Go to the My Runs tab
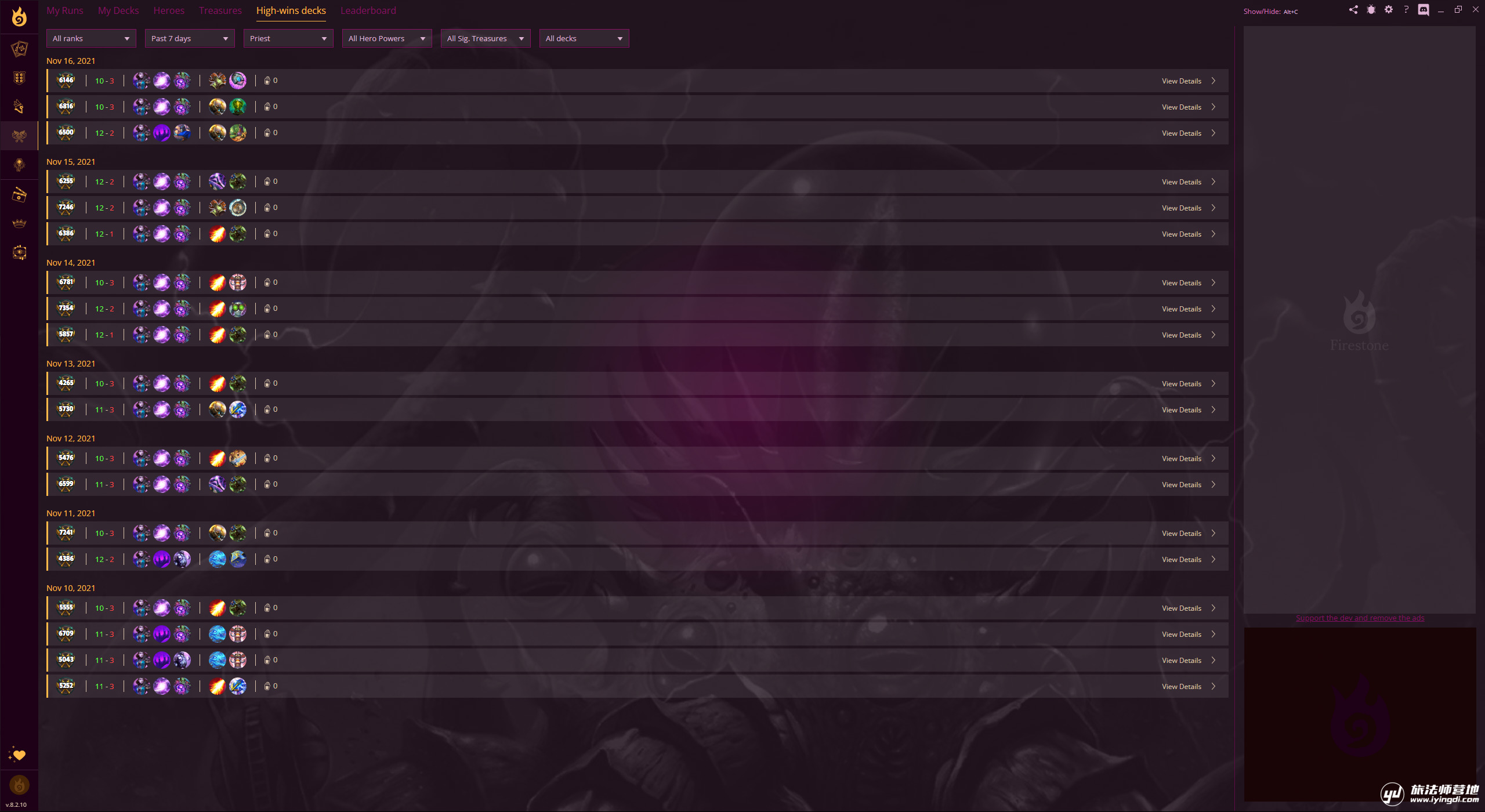Viewport: 1485px width, 812px height. (65, 10)
